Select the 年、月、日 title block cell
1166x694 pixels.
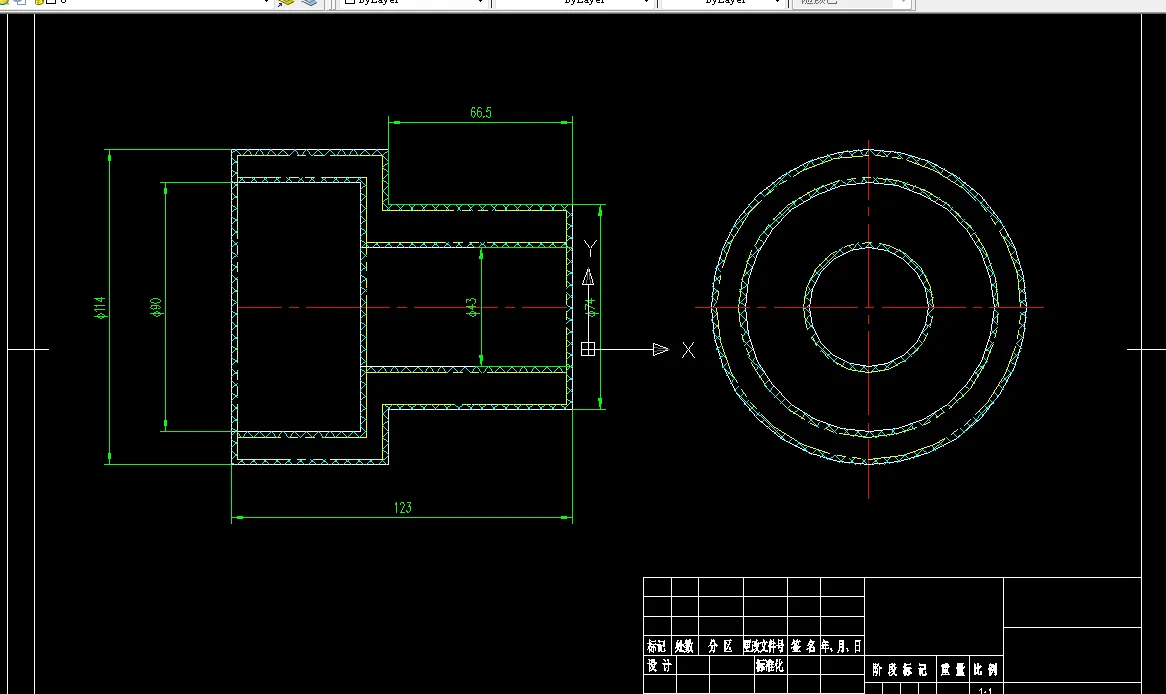point(842,646)
